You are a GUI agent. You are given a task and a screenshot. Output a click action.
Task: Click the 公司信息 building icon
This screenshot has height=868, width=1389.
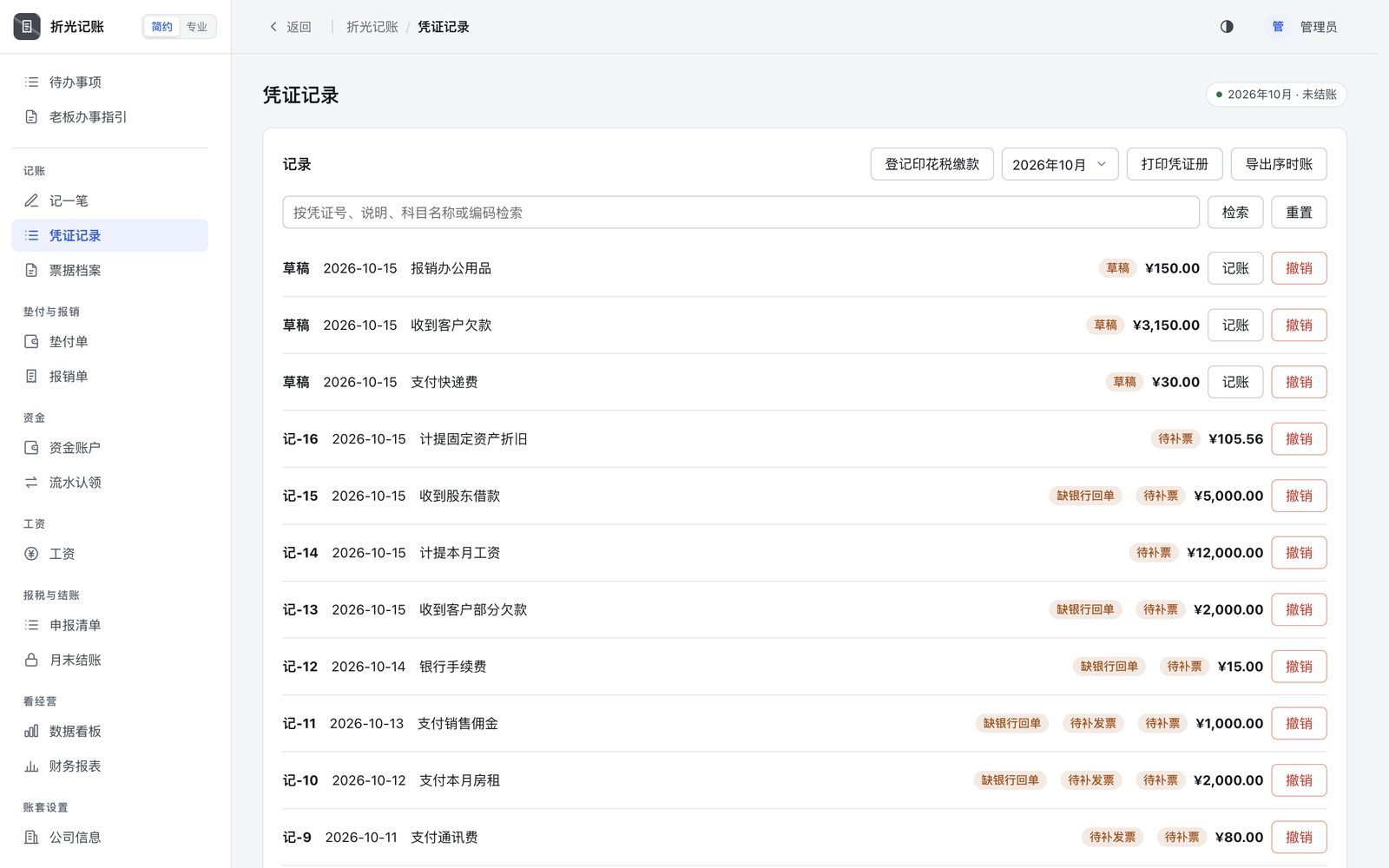point(31,838)
